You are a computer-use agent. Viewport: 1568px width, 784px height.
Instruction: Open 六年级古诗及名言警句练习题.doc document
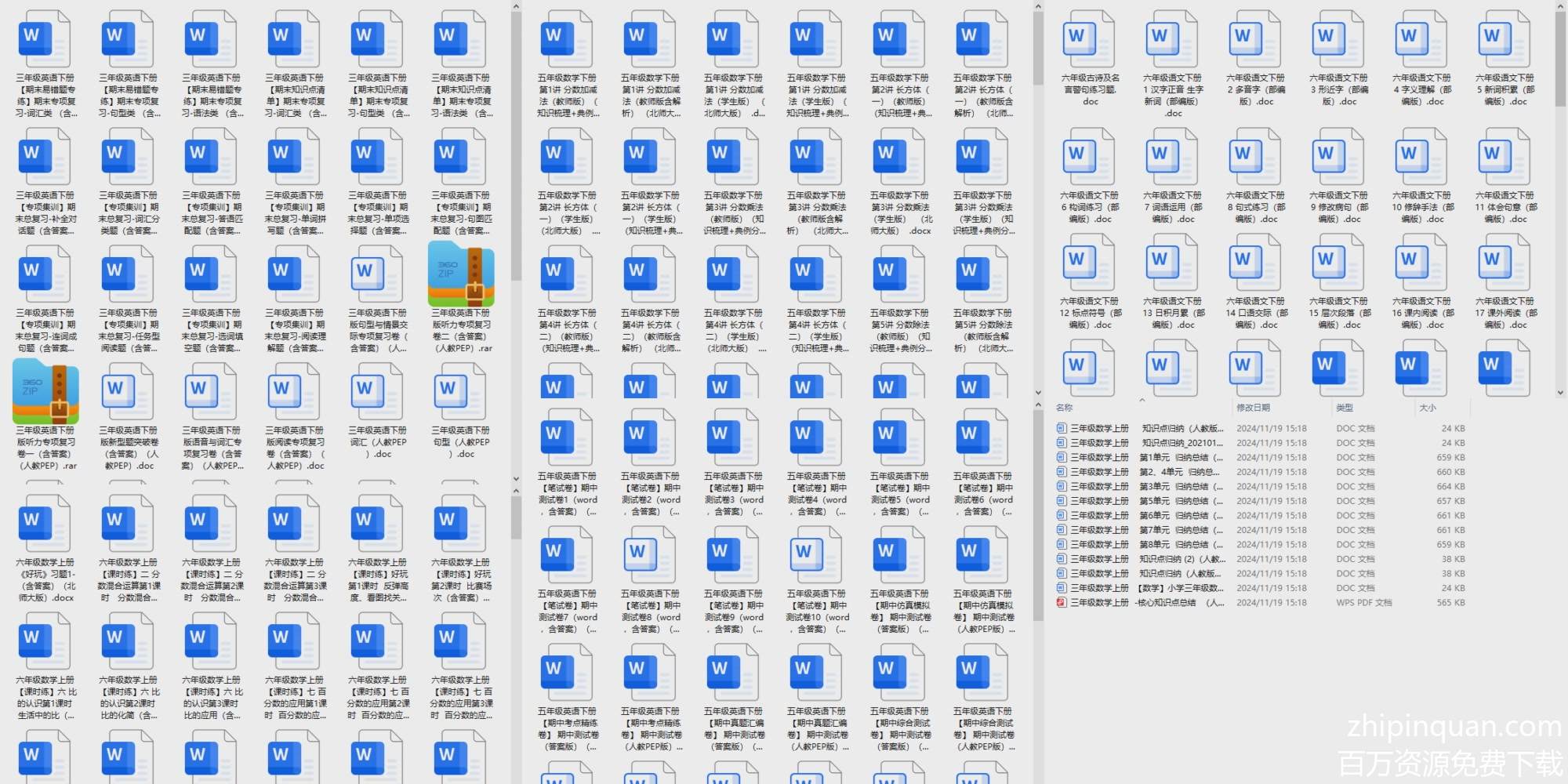[1090, 39]
